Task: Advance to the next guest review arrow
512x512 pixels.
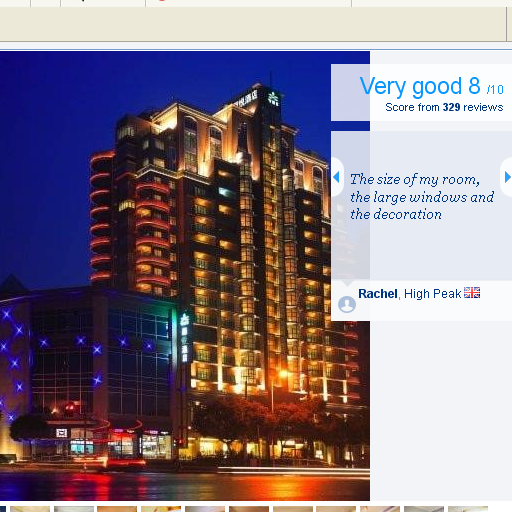Action: (x=507, y=177)
